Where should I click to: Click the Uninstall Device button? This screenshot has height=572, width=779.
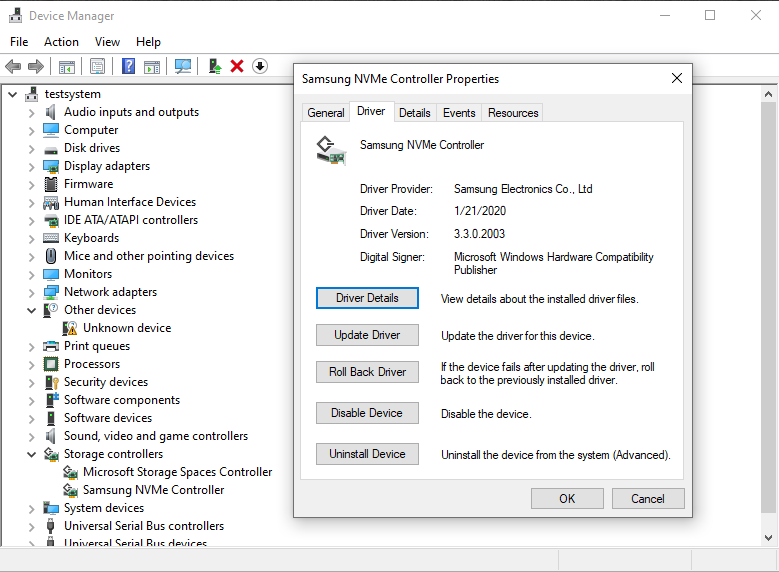[367, 454]
